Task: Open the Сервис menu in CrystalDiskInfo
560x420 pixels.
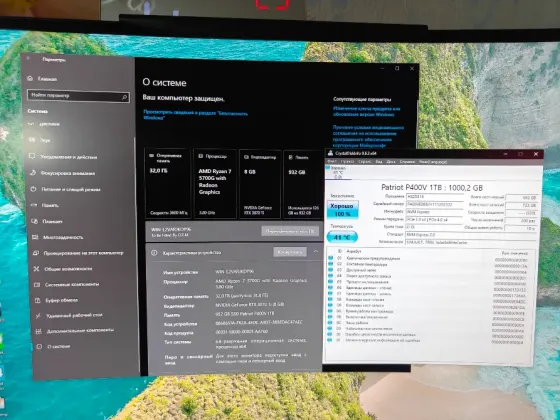Action: click(x=365, y=162)
